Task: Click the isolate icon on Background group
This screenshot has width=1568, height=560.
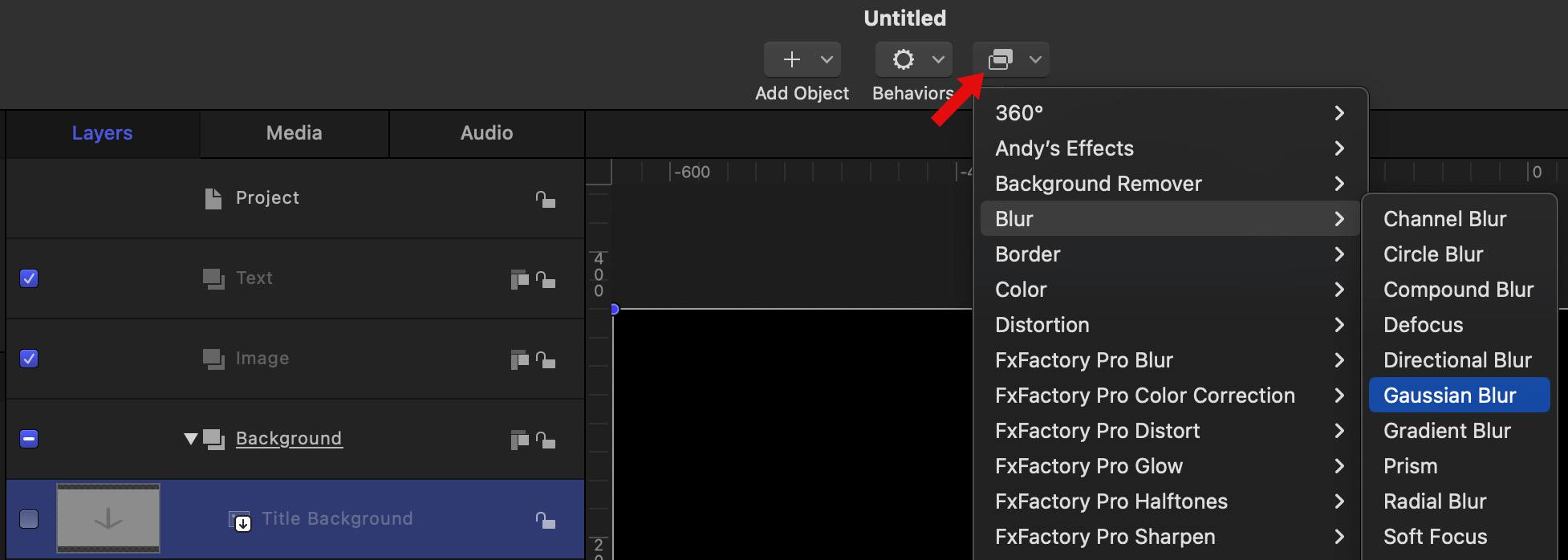Action: [x=519, y=440]
